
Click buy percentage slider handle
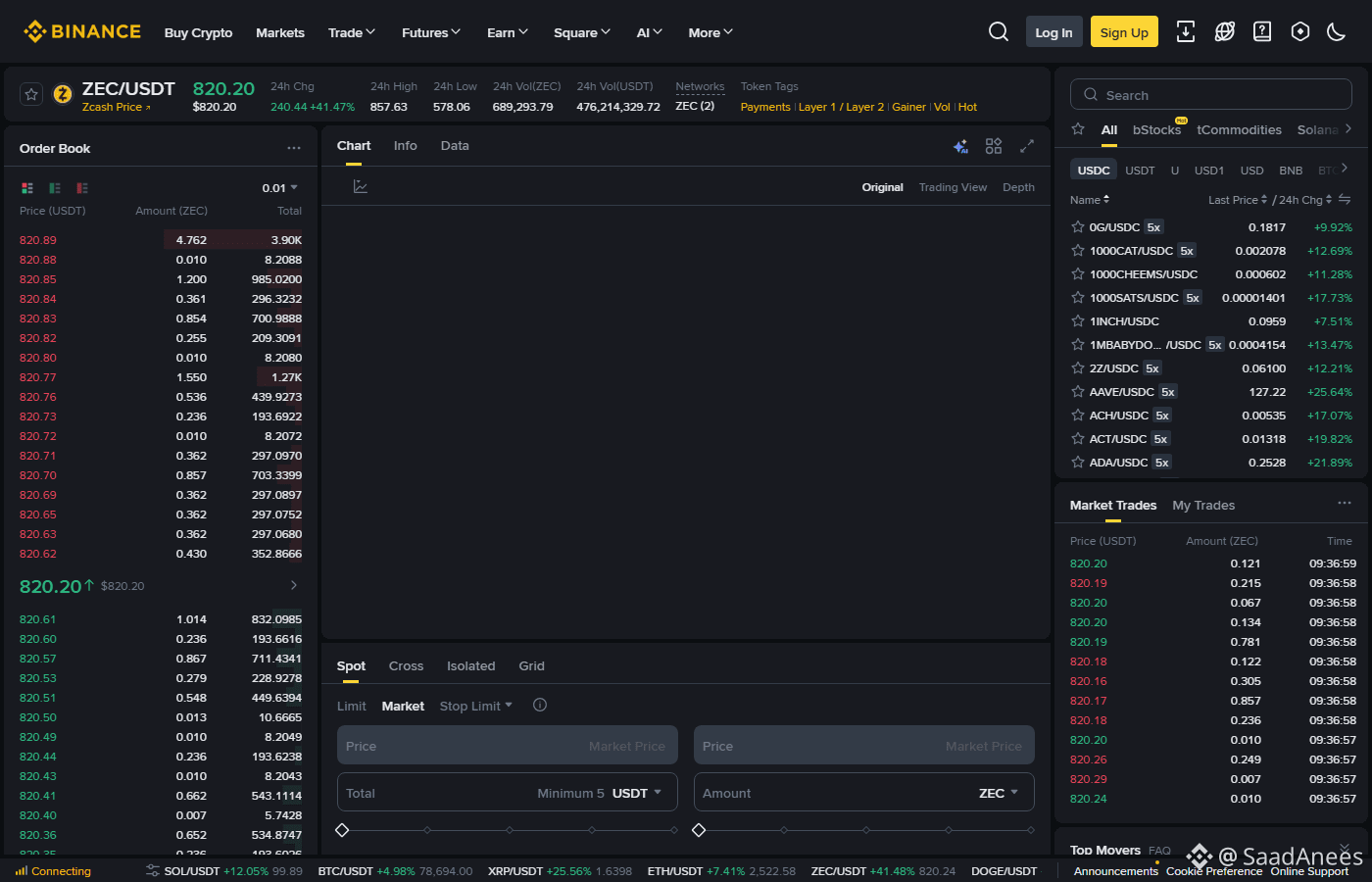pyautogui.click(x=342, y=830)
